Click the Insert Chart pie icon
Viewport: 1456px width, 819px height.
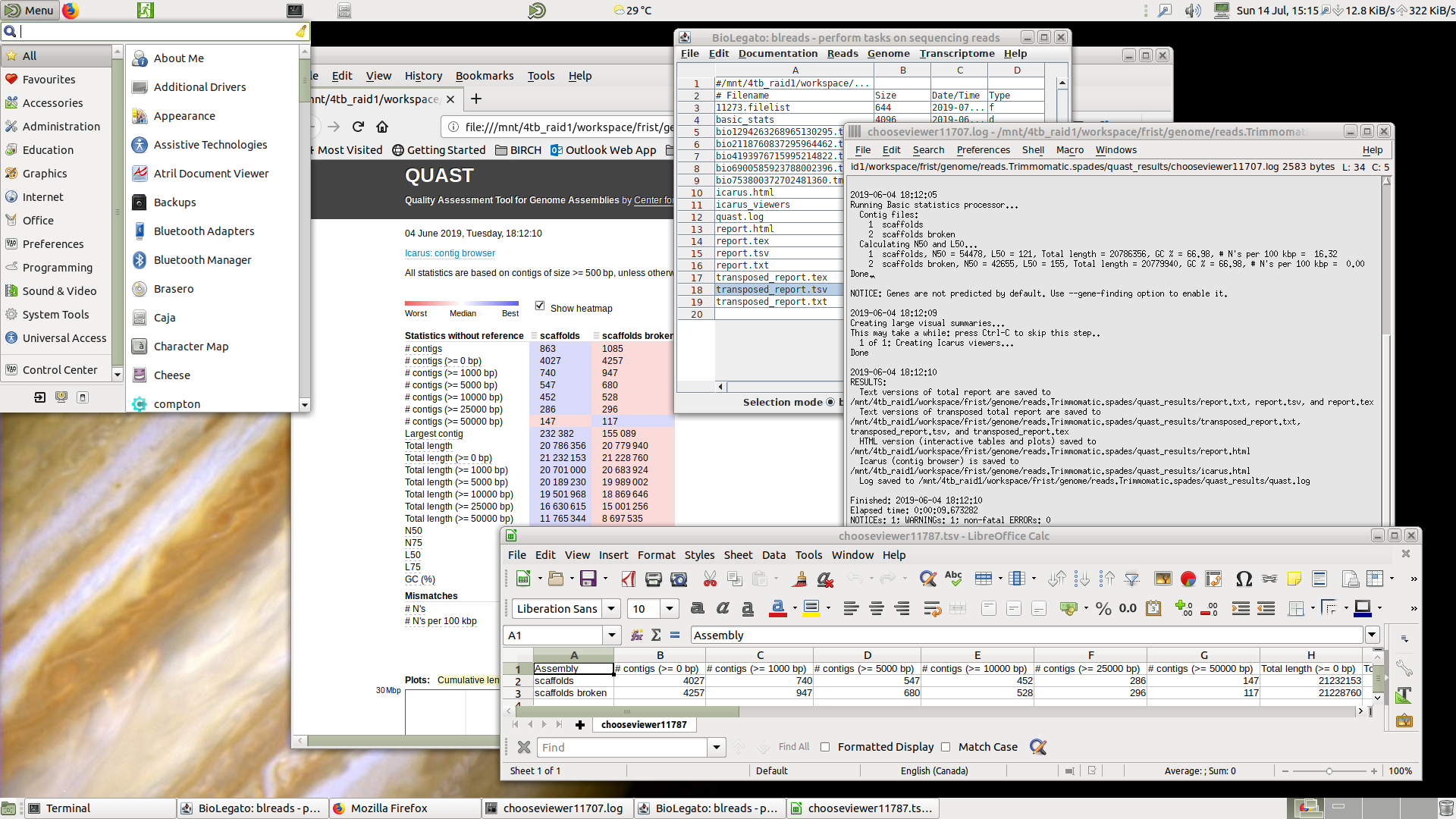click(x=1188, y=579)
